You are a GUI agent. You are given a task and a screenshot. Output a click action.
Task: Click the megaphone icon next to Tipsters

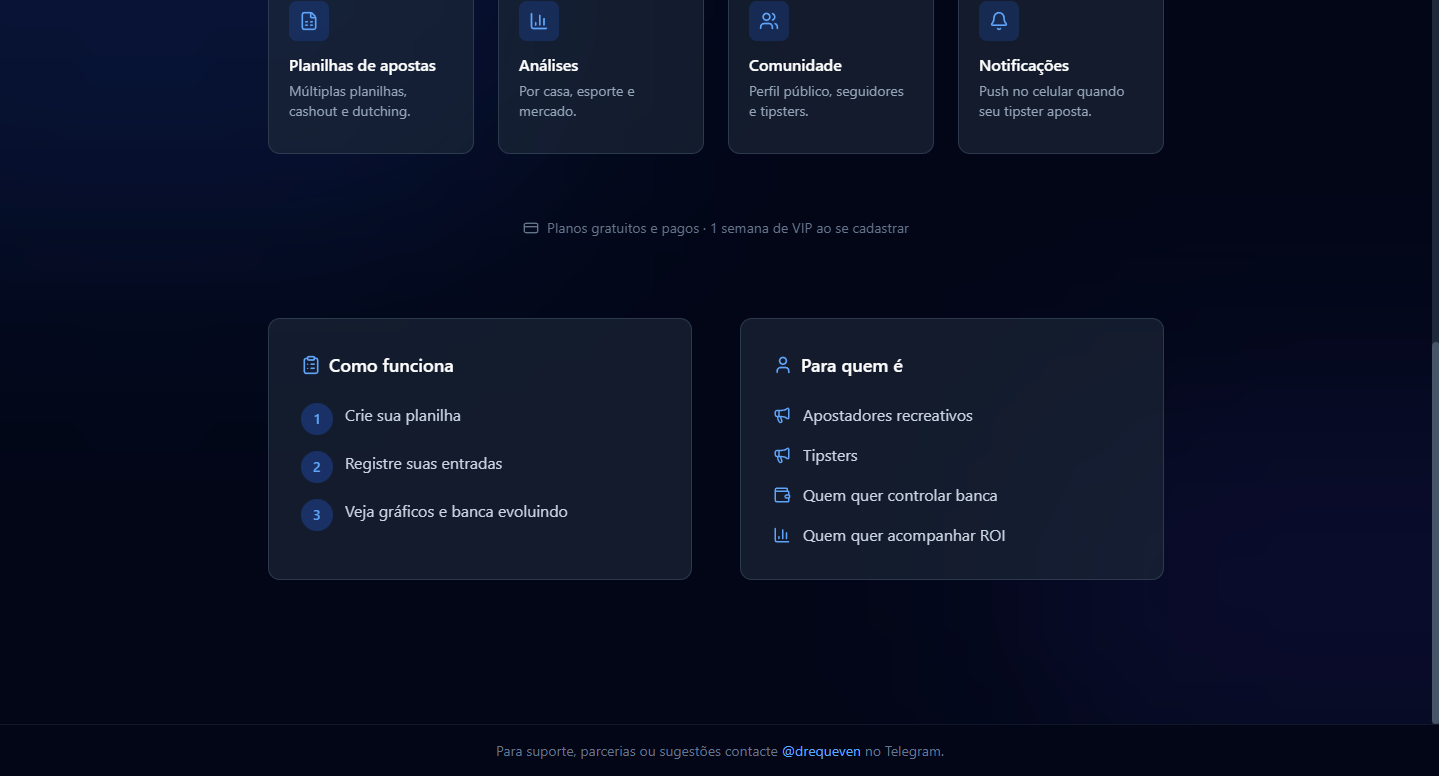[782, 455]
